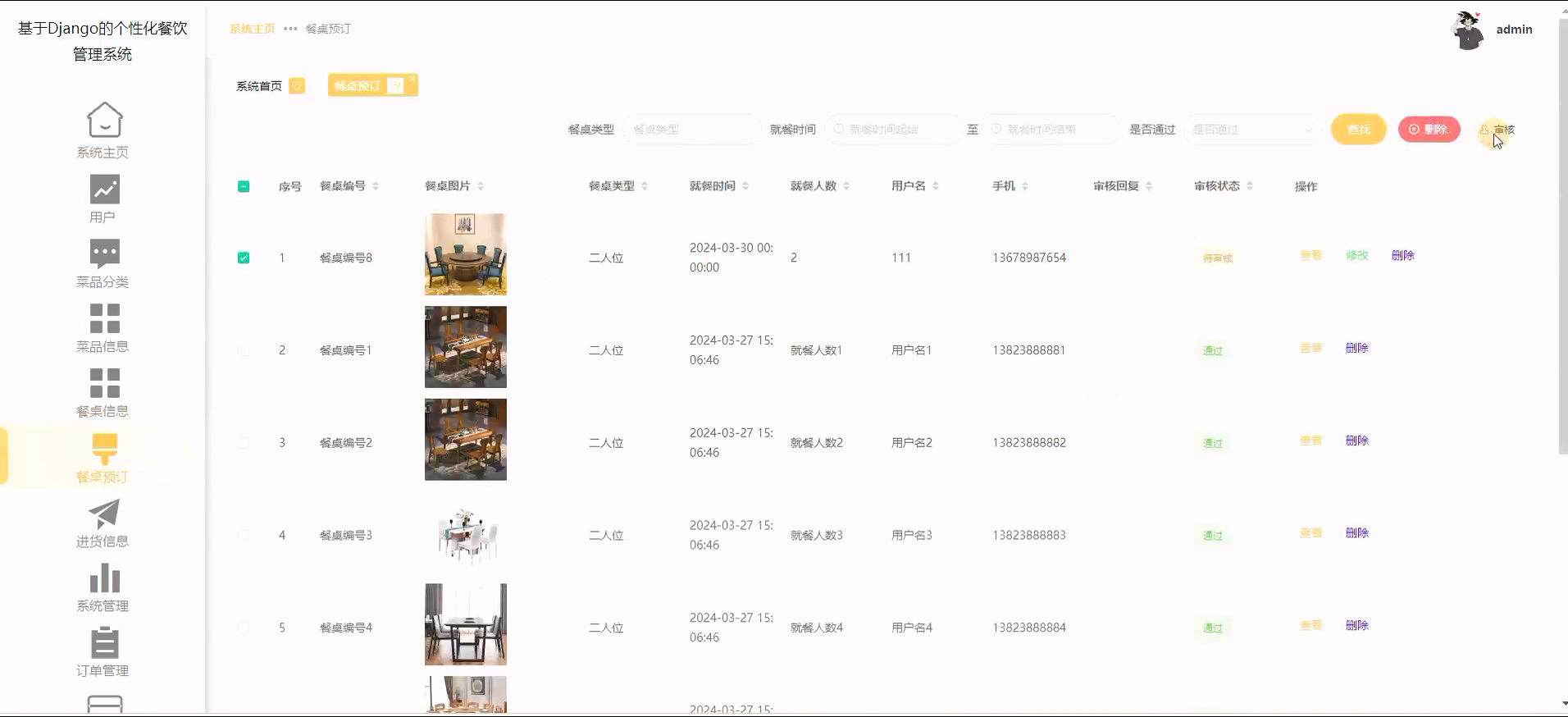Switch to the 系统首页 tab

270,86
